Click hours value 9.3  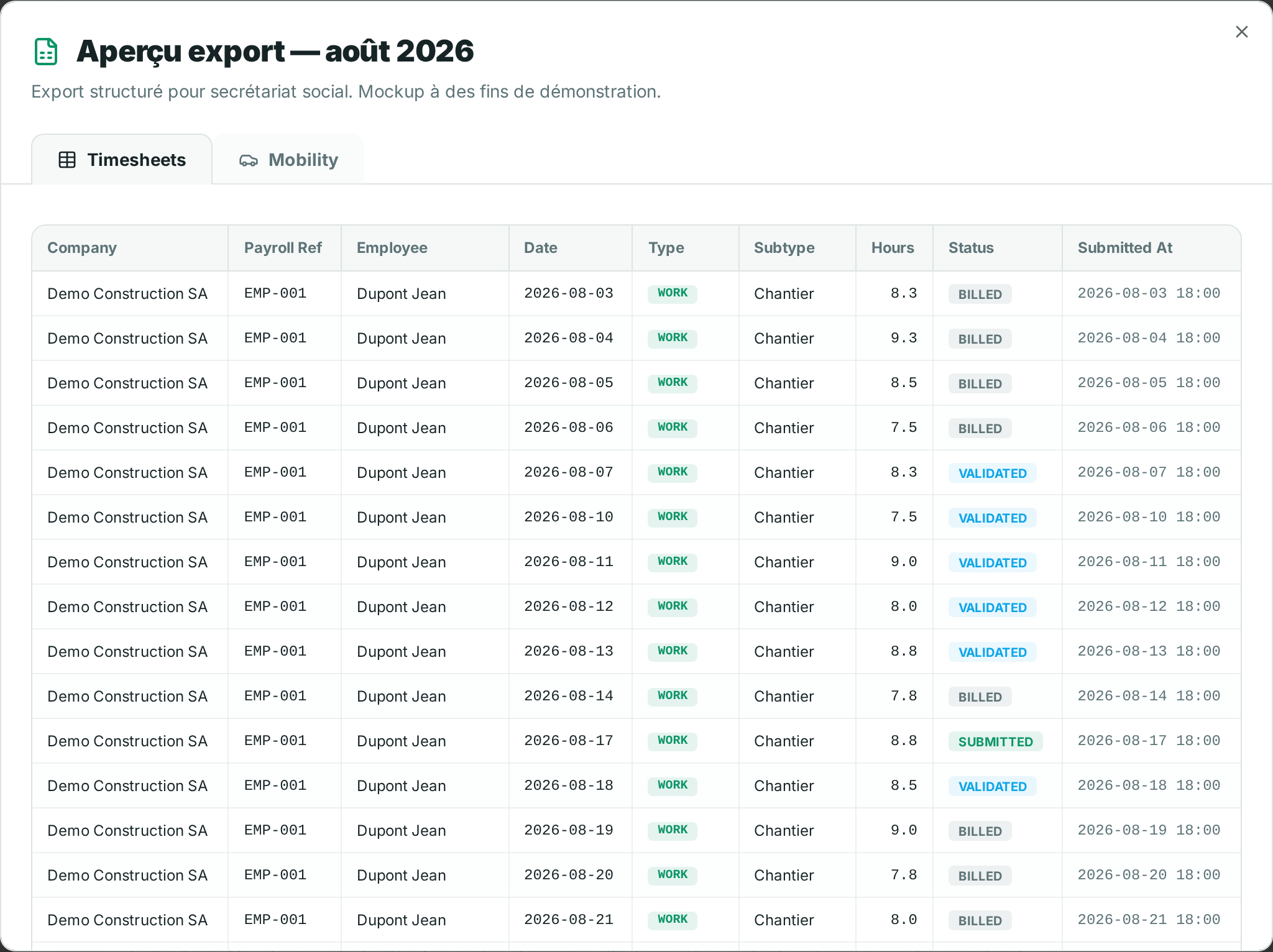(x=904, y=338)
